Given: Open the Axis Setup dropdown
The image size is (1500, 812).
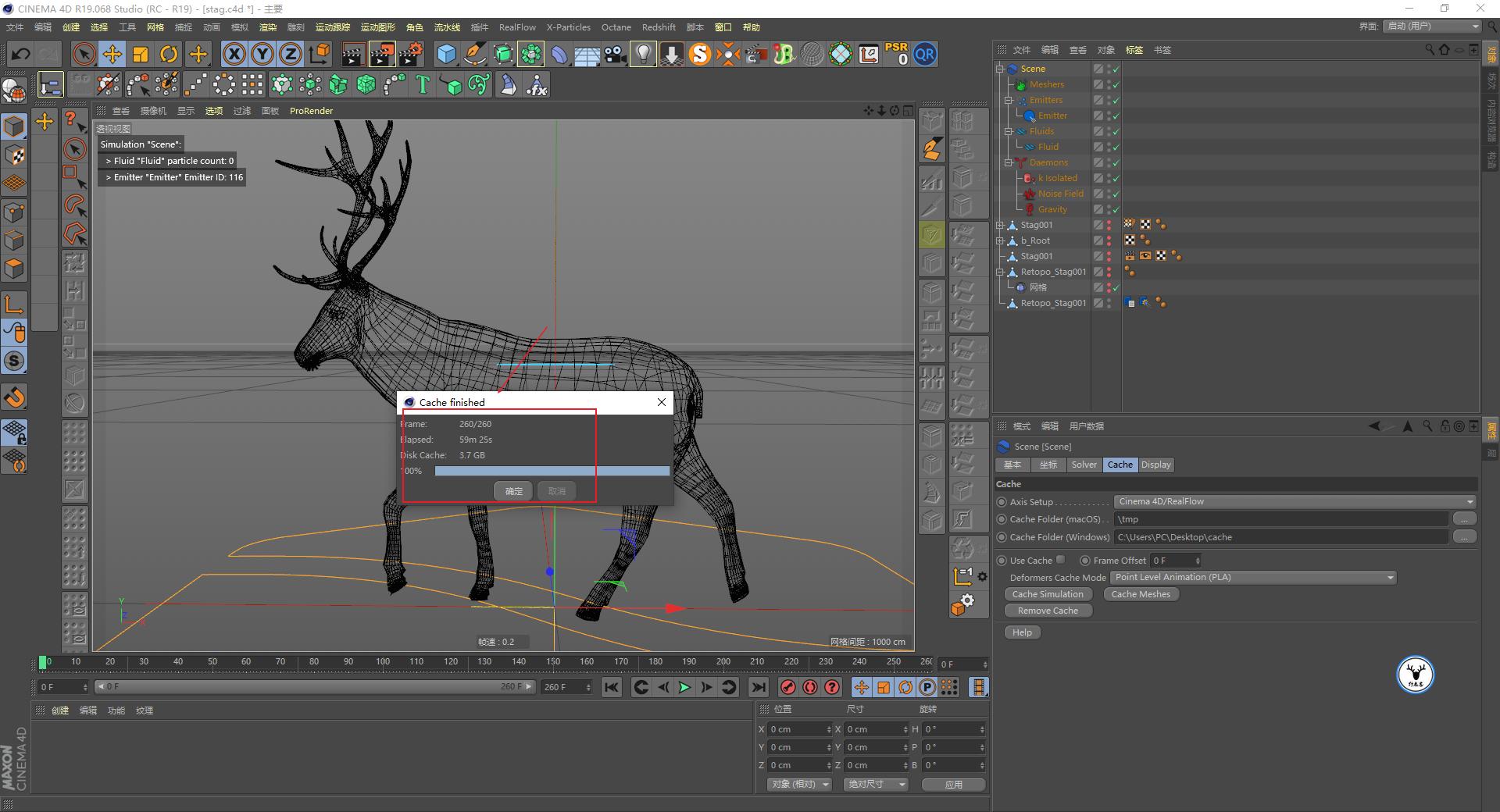Looking at the screenshot, I should tap(1294, 501).
